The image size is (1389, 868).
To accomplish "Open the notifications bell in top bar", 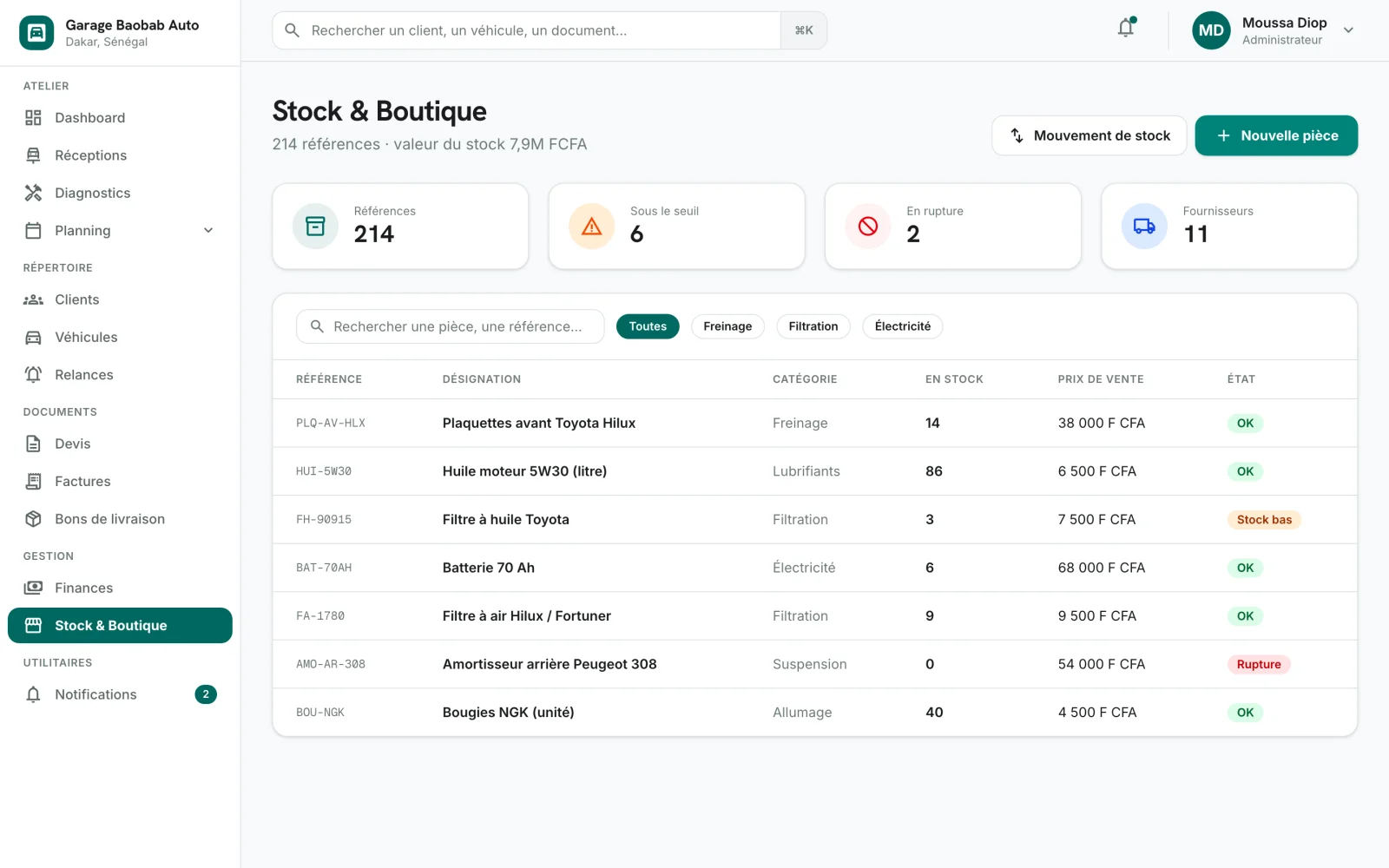I will tap(1126, 29).
